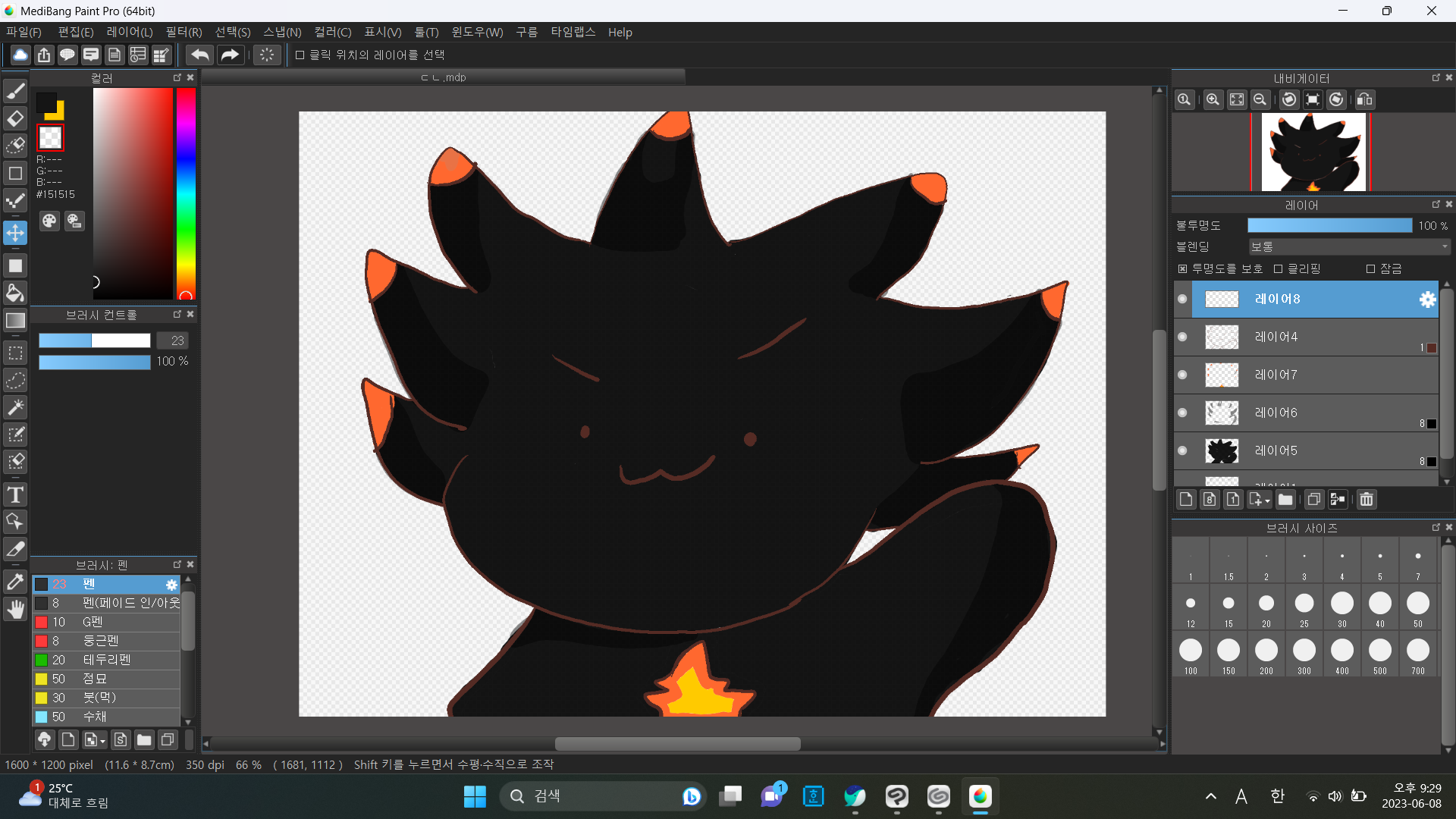The height and width of the screenshot is (819, 1456).
Task: Select the Hand tool
Action: point(15,609)
